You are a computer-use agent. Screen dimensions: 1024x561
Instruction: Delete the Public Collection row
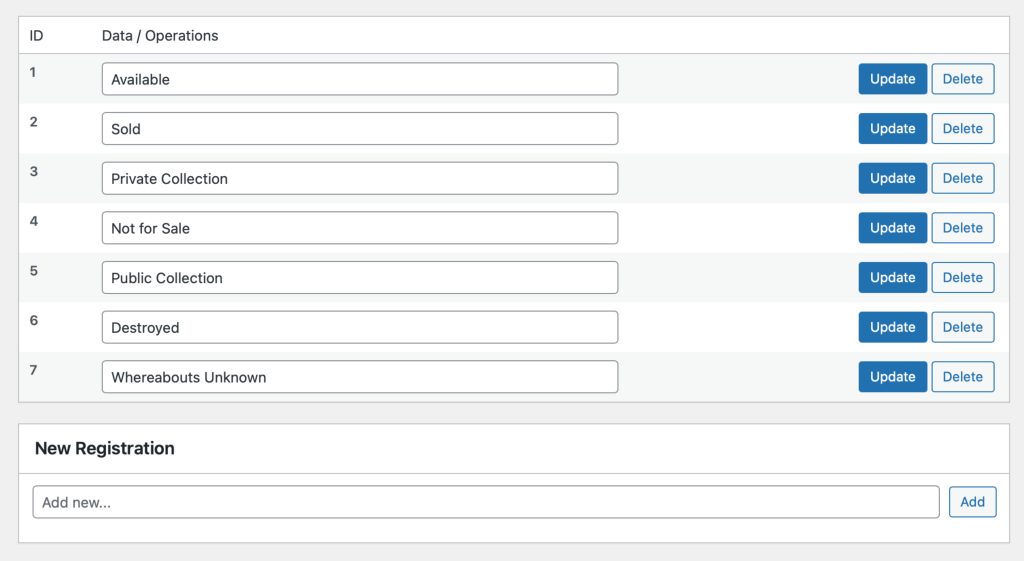tap(962, 278)
